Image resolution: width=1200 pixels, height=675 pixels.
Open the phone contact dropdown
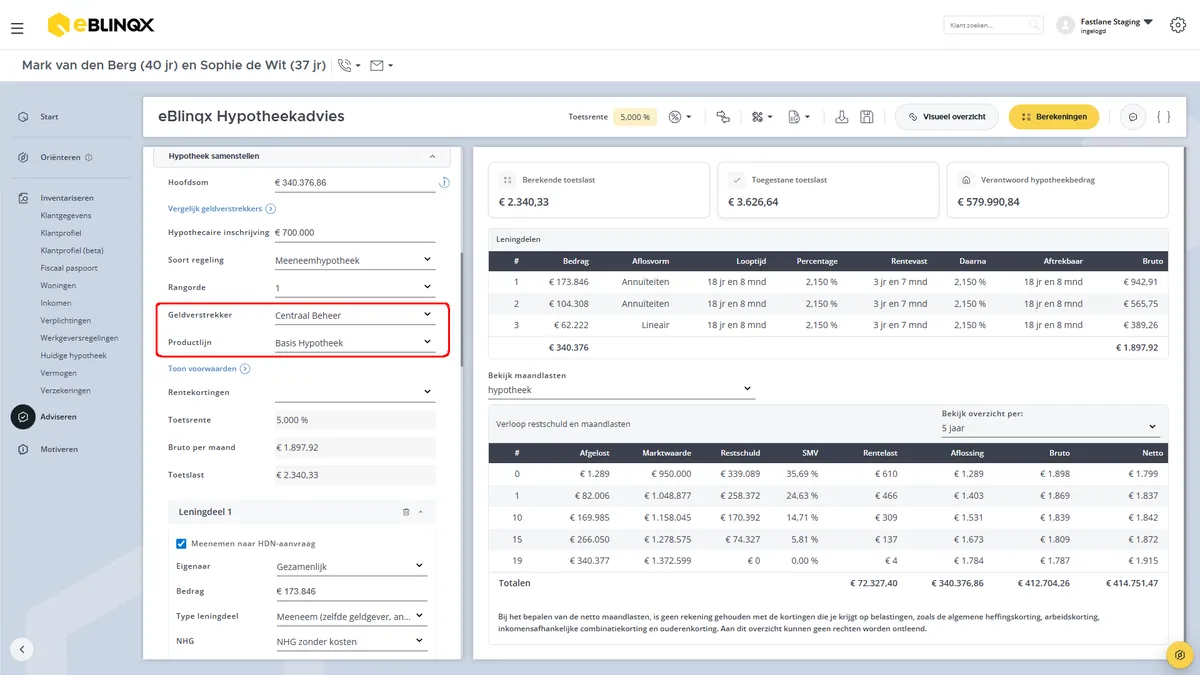click(349, 66)
